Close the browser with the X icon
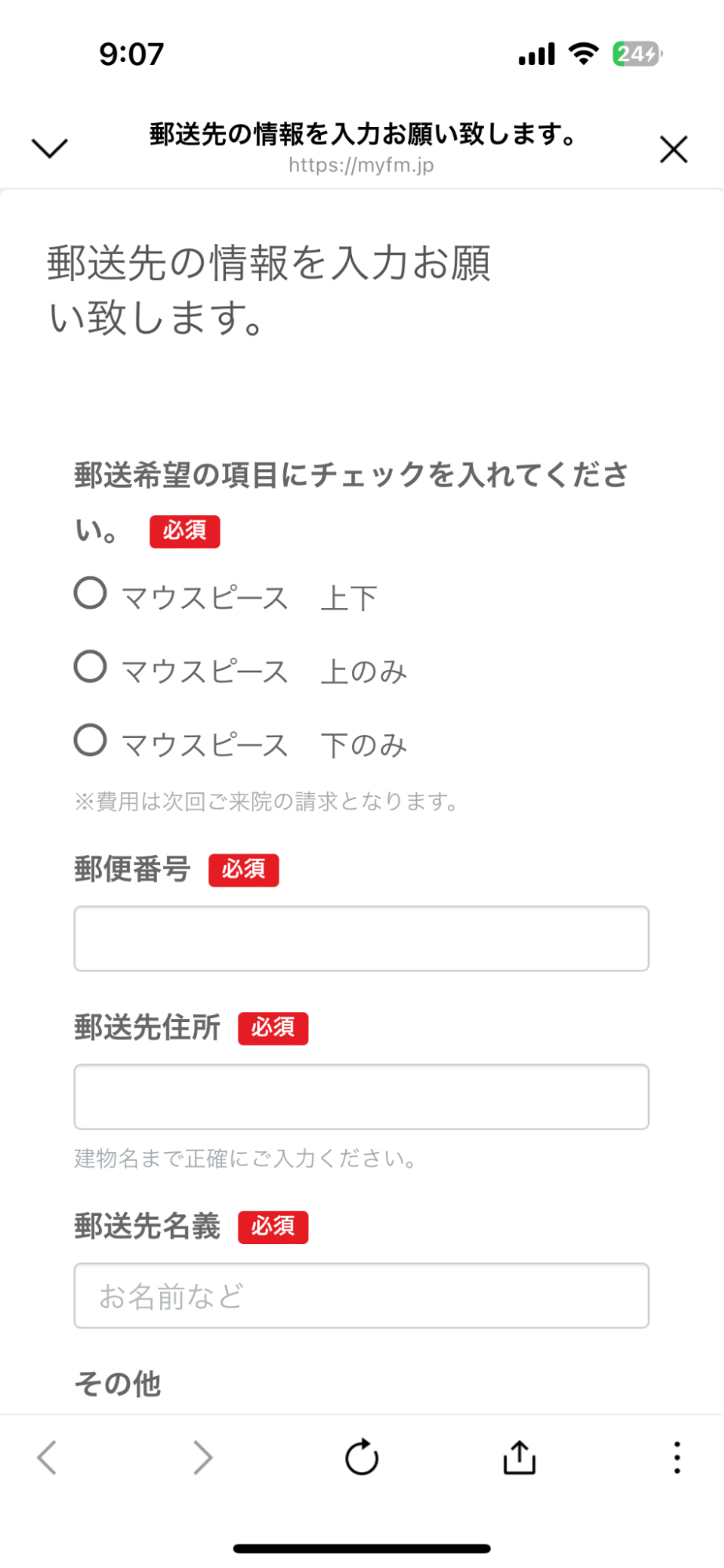 (x=673, y=149)
